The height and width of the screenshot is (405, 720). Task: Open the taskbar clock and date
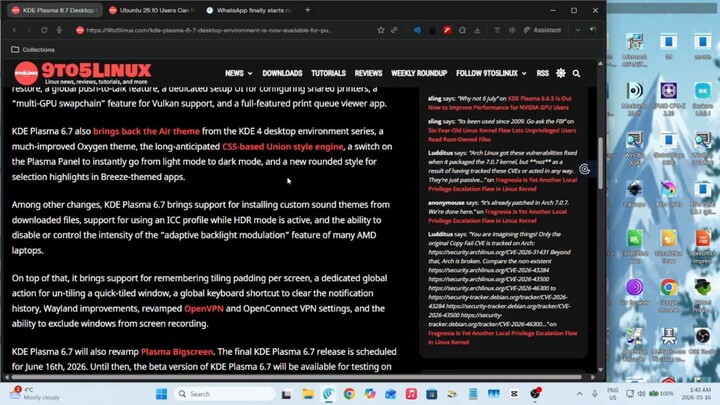(697, 394)
